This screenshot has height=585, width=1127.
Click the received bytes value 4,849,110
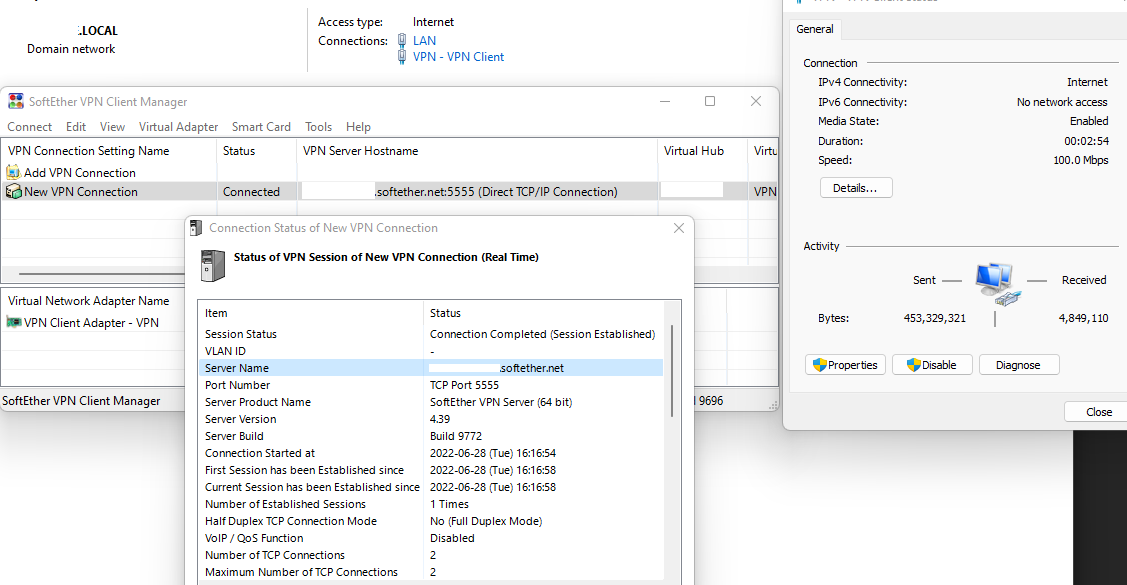1083,318
